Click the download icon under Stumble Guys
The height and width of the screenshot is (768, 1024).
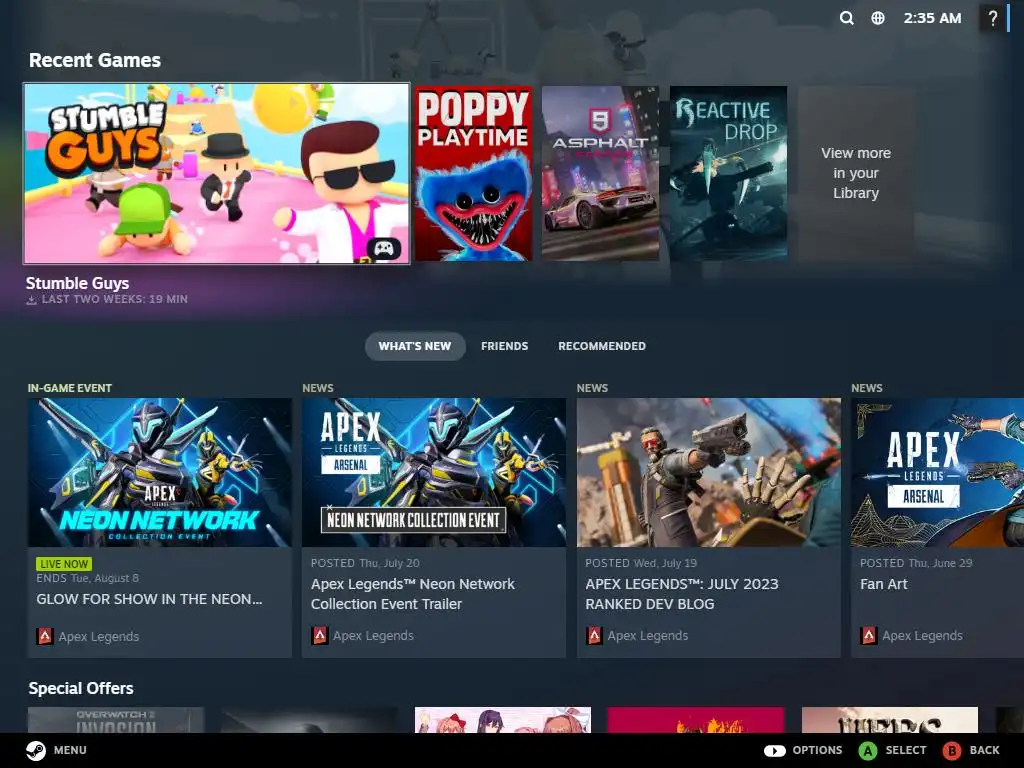click(31, 300)
